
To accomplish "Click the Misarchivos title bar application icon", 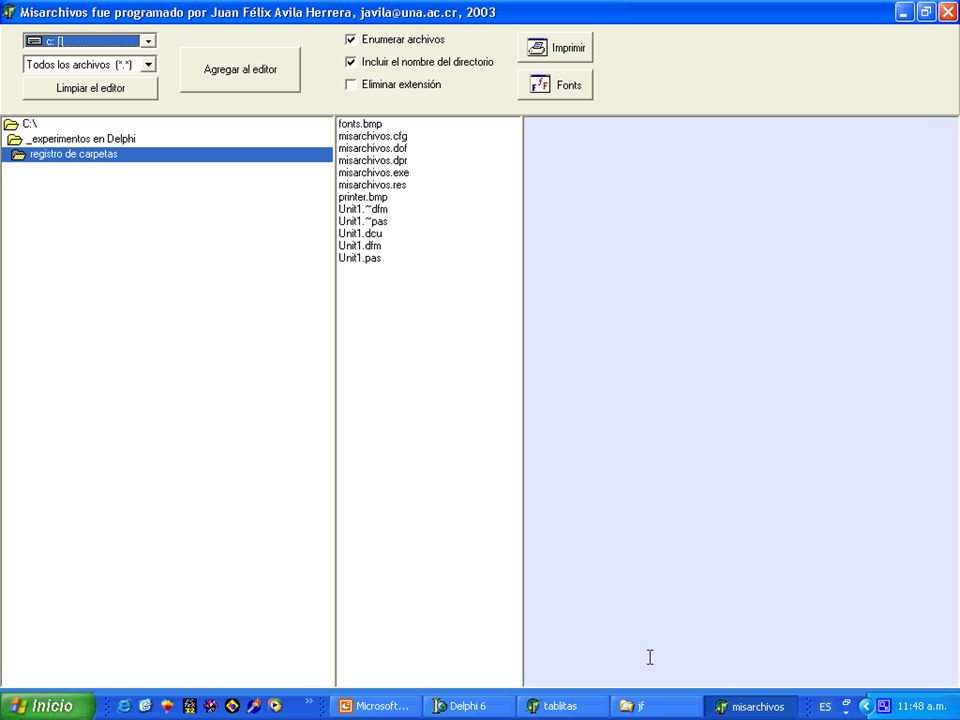I will pyautogui.click(x=9, y=12).
